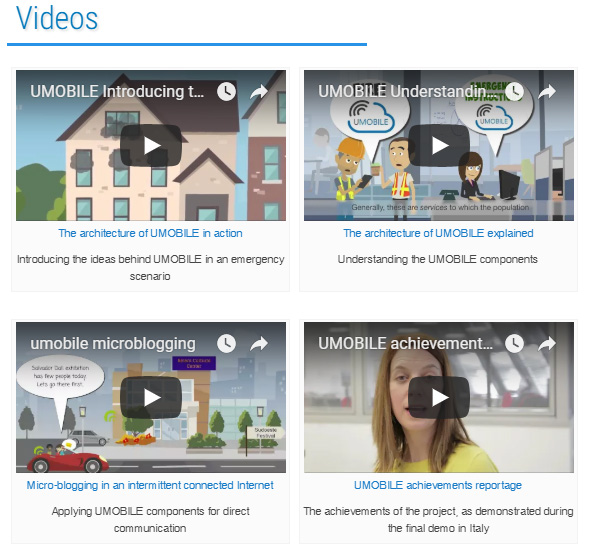591x557 pixels.
Task: Click Share arrow on UMOBILE Understanding video
Action: (547, 92)
